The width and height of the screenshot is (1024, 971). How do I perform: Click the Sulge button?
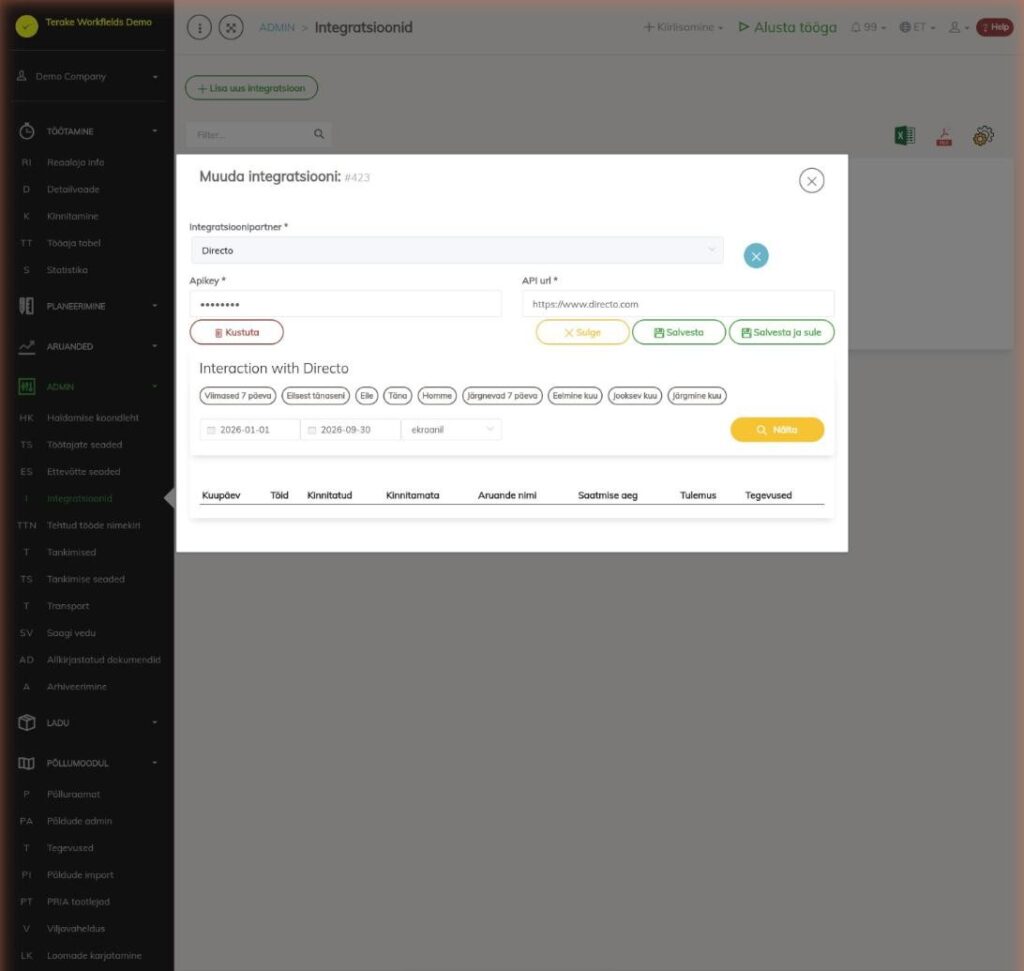pyautogui.click(x=582, y=332)
